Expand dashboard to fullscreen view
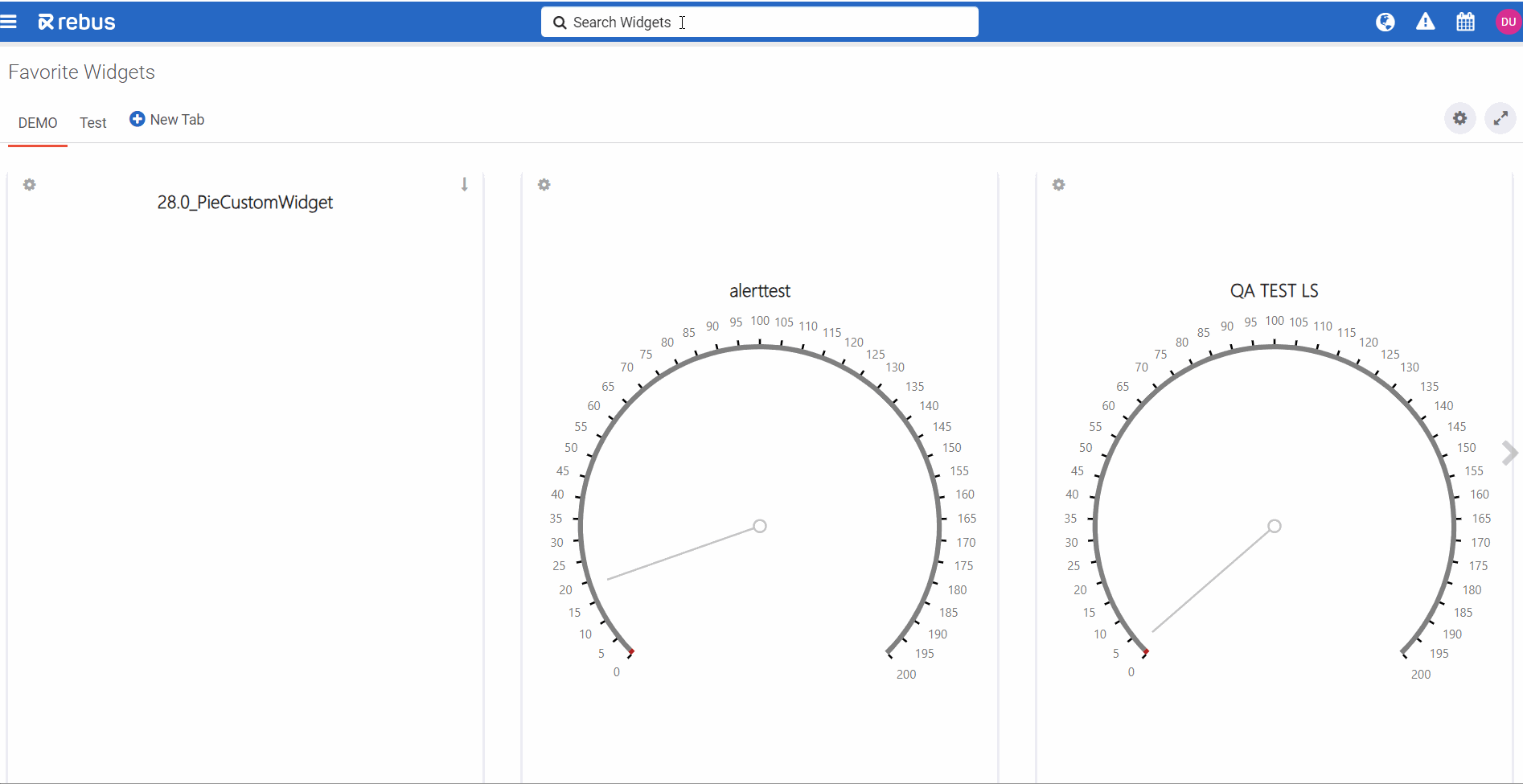The image size is (1523, 784). (x=1500, y=119)
